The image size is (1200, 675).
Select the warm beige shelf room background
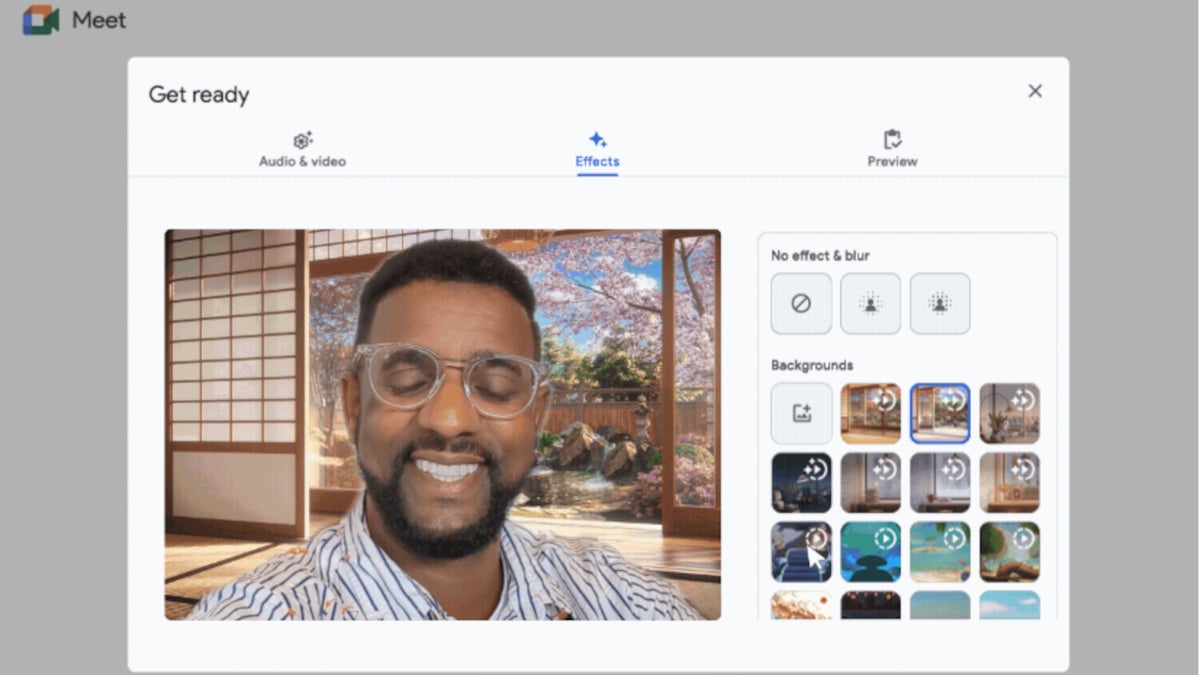1009,482
